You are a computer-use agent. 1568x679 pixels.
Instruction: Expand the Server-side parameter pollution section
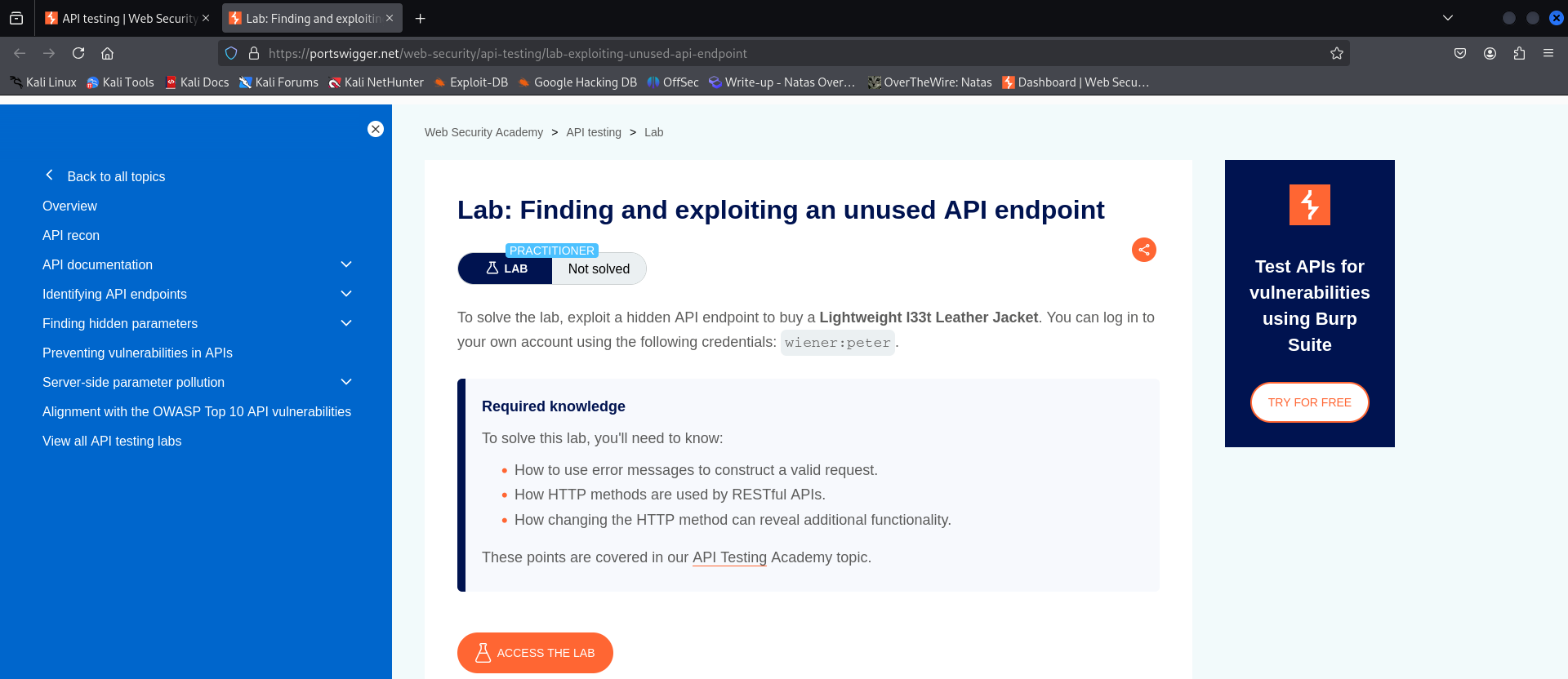click(346, 382)
